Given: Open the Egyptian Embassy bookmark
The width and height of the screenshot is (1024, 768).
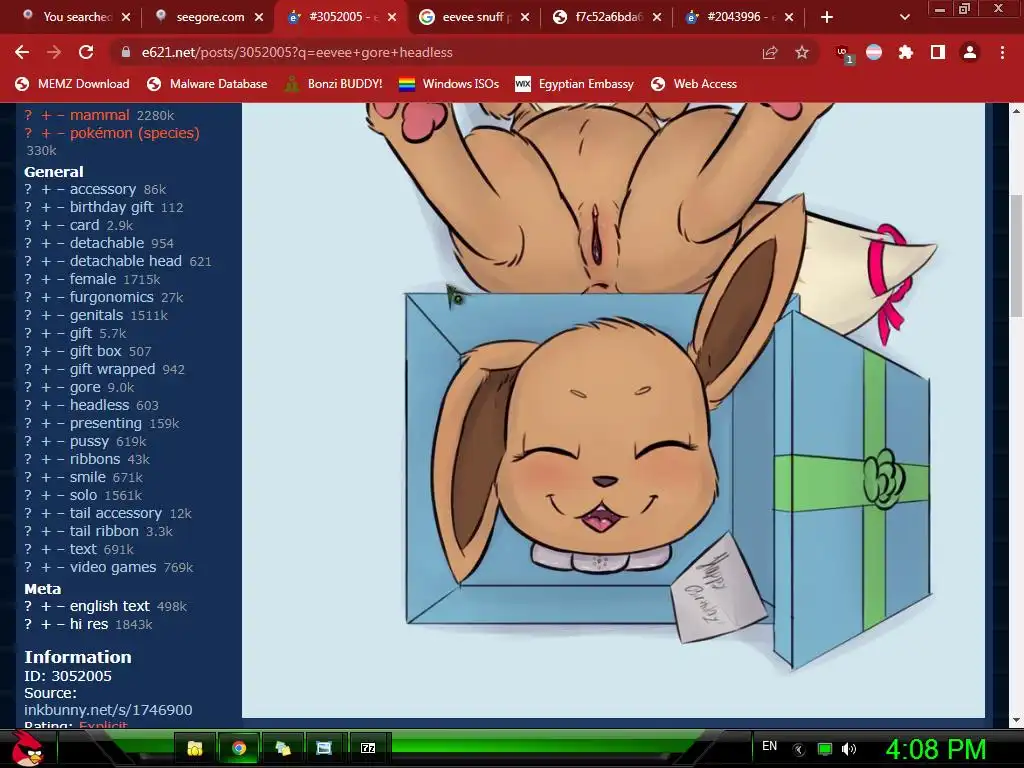Looking at the screenshot, I should [575, 84].
